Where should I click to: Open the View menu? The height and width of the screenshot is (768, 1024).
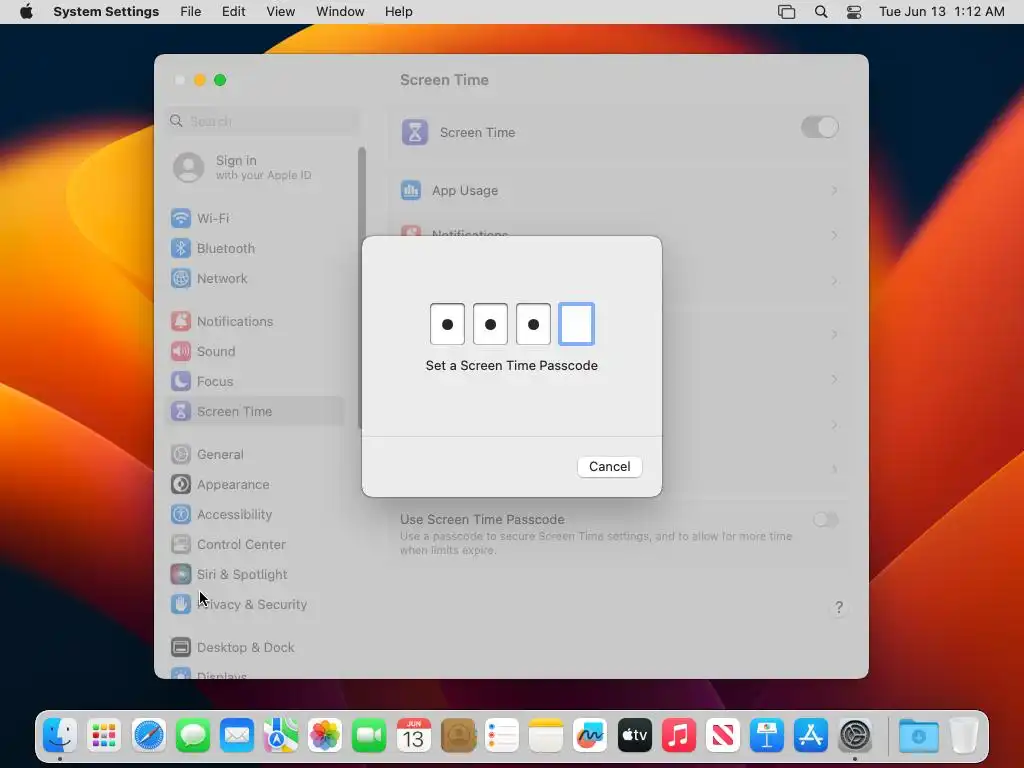coord(280,12)
